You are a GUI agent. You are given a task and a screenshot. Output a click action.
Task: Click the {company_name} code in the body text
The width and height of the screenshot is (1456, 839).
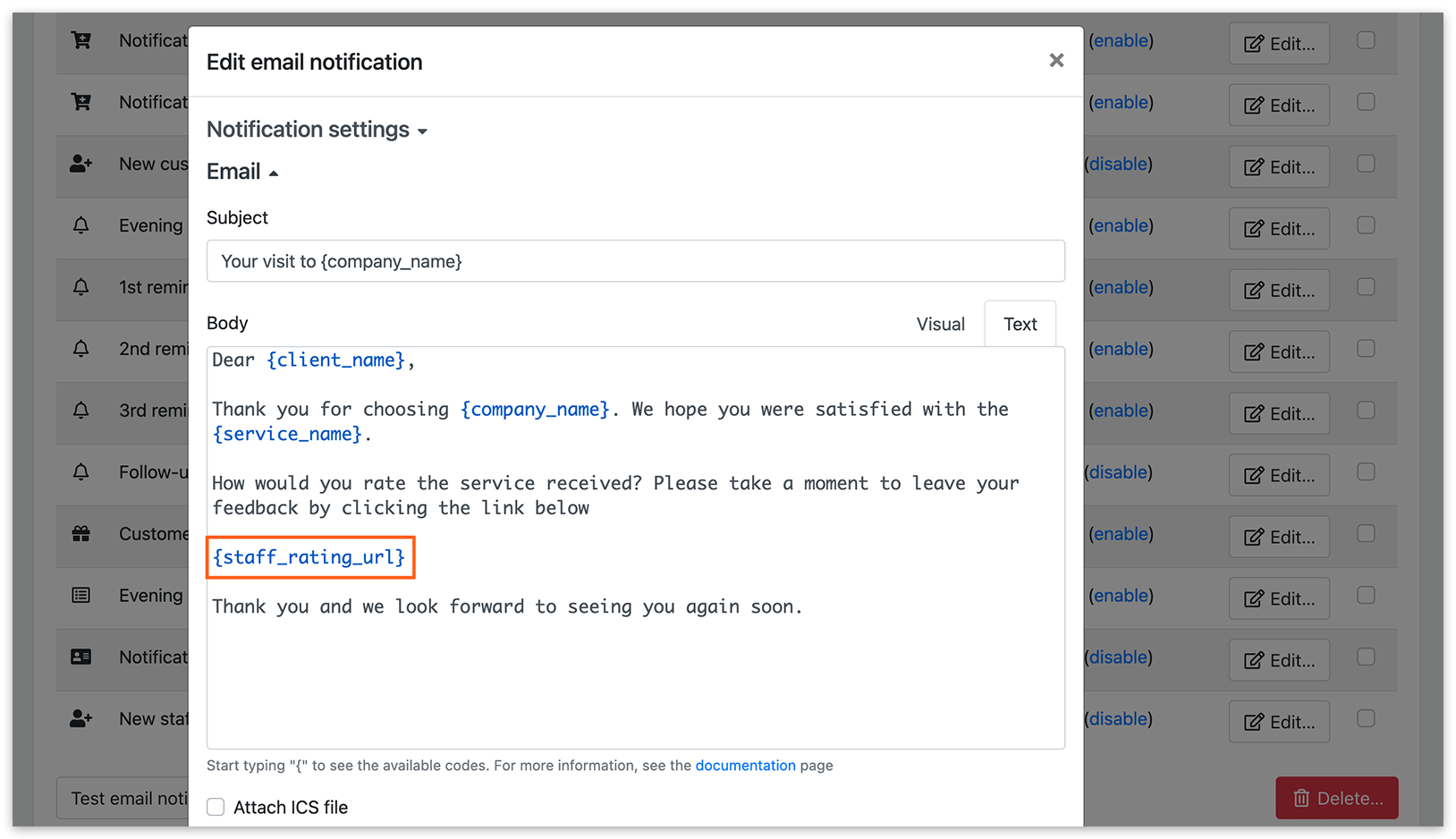[x=535, y=409]
